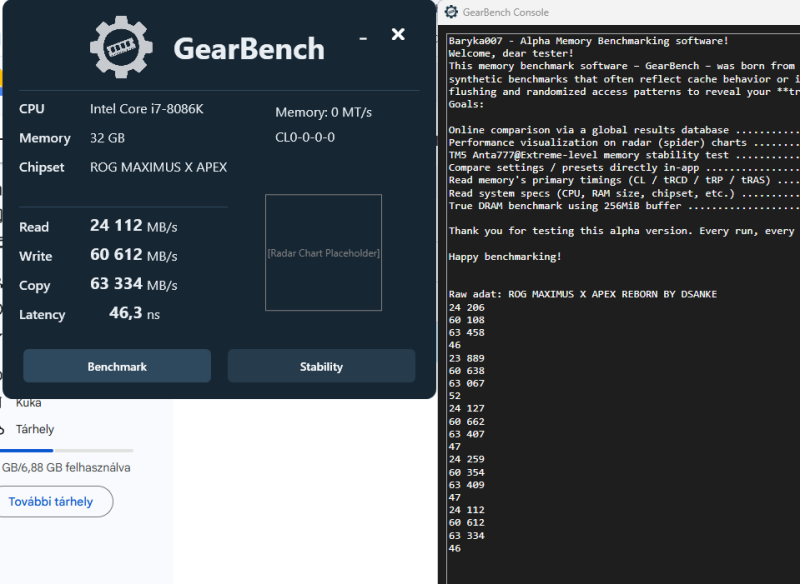Screen dimensions: 800x584
Task: Click console line 'Thank you for testing'
Action: point(624,231)
